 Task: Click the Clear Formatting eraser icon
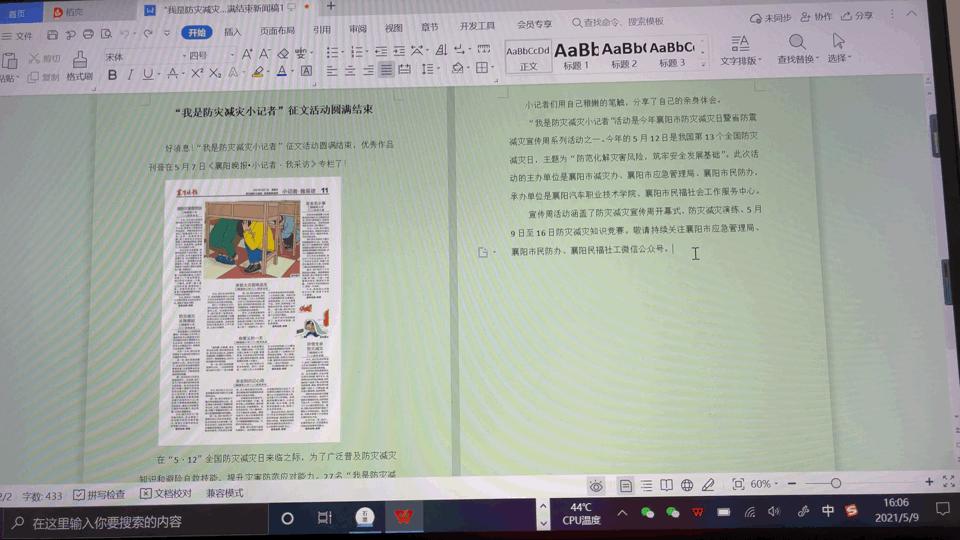point(283,54)
